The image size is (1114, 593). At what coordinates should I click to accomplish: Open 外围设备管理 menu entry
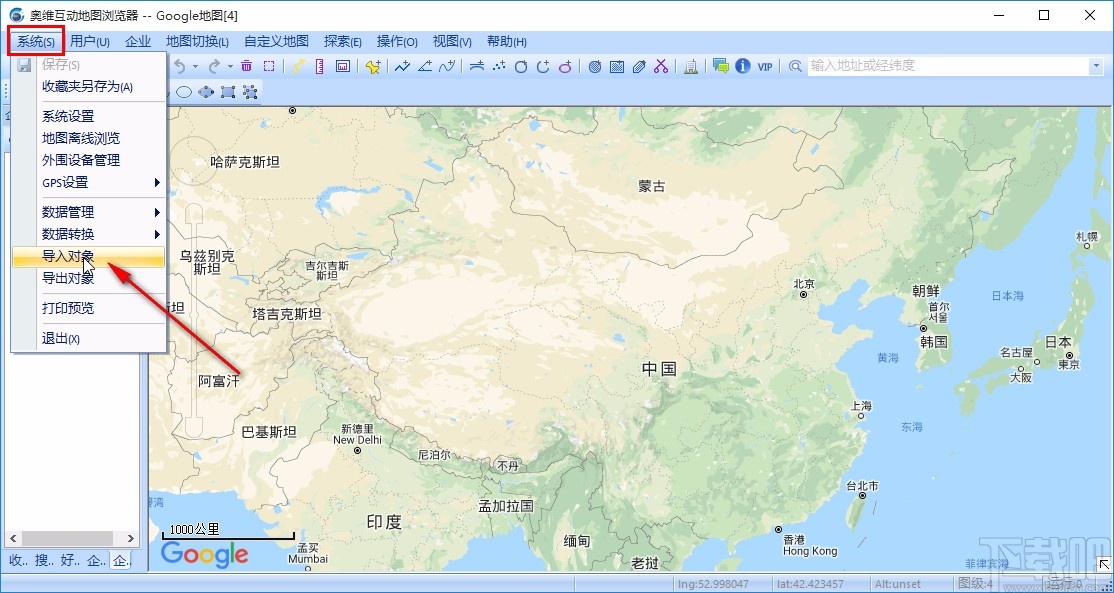[89, 161]
